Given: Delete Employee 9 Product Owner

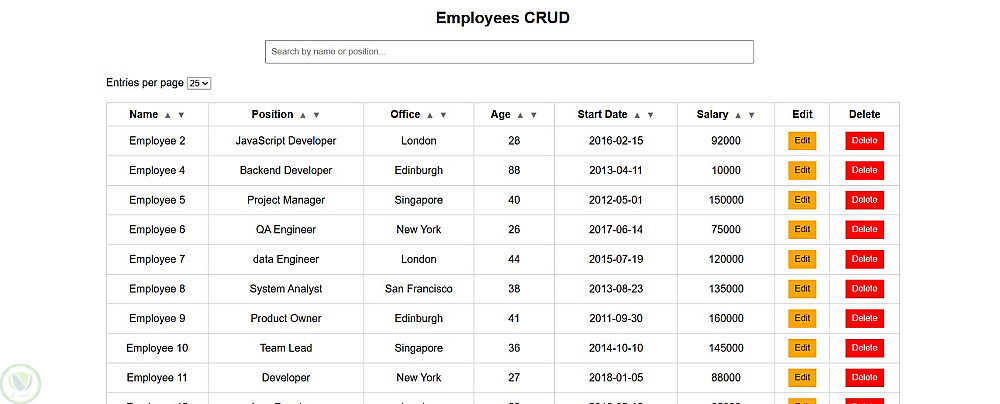Looking at the screenshot, I should (864, 319).
